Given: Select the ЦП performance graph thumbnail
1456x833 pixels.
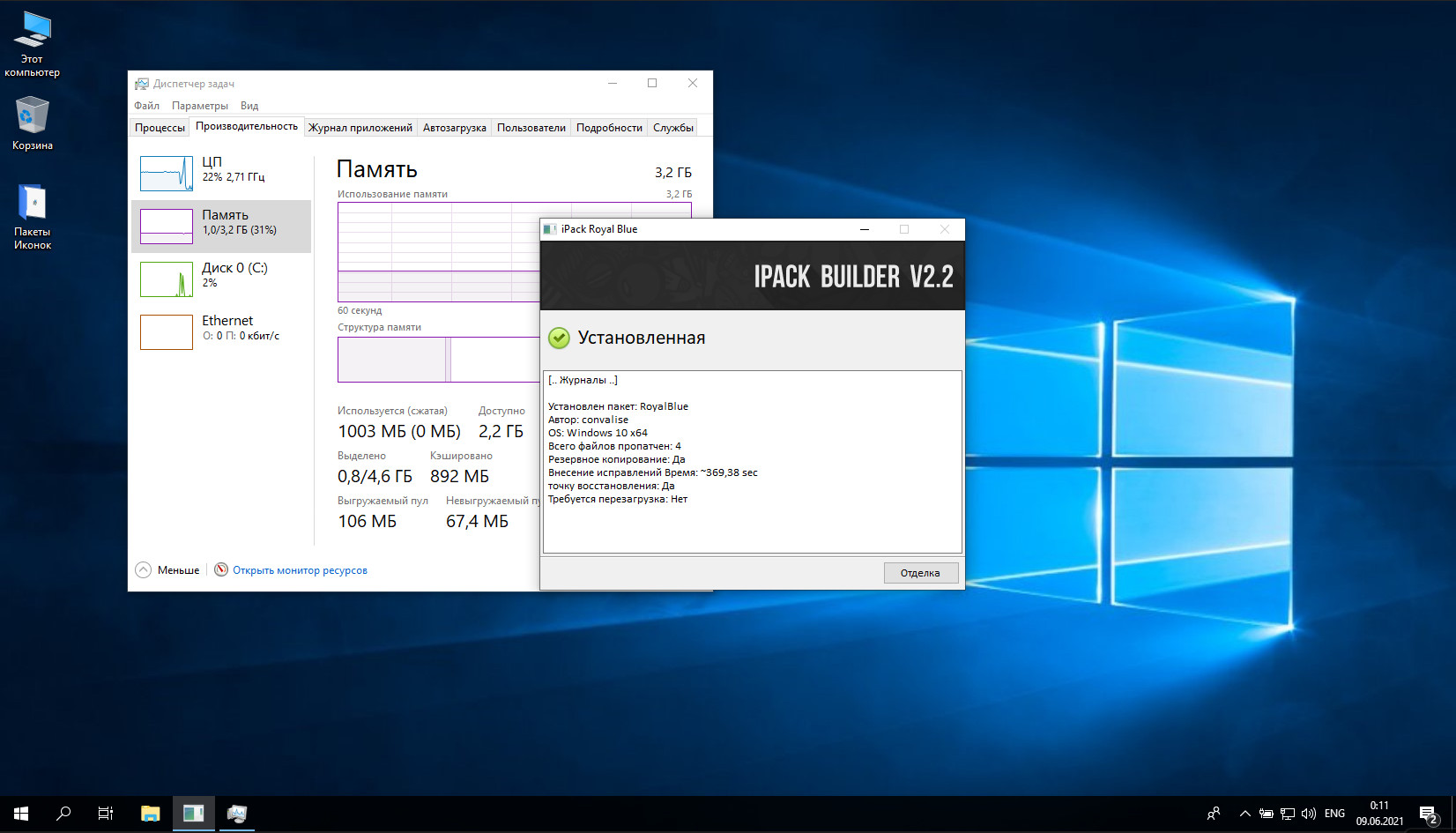Looking at the screenshot, I should click(167, 174).
